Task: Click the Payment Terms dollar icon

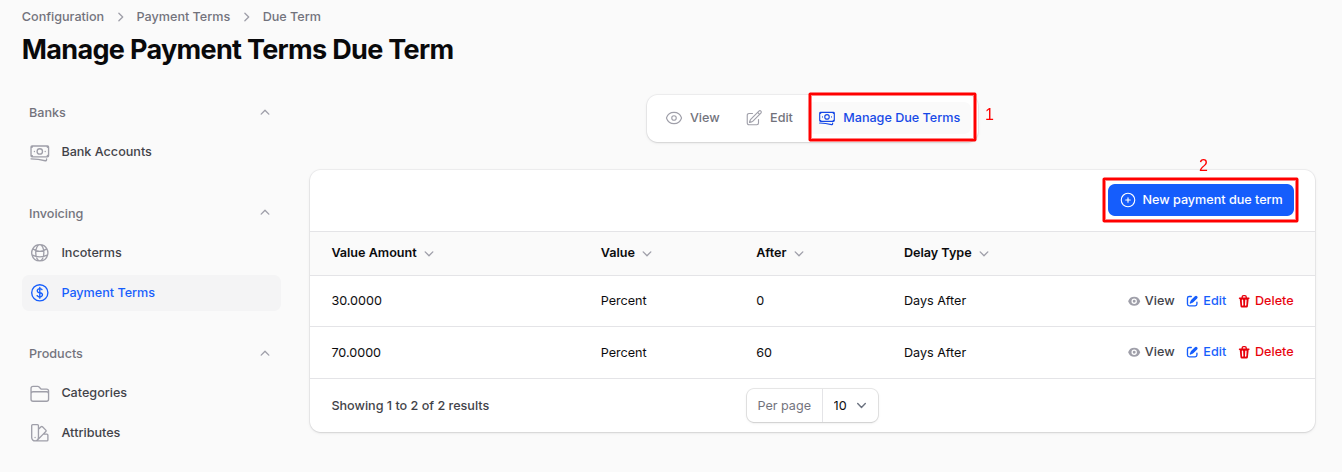Action: (x=40, y=293)
